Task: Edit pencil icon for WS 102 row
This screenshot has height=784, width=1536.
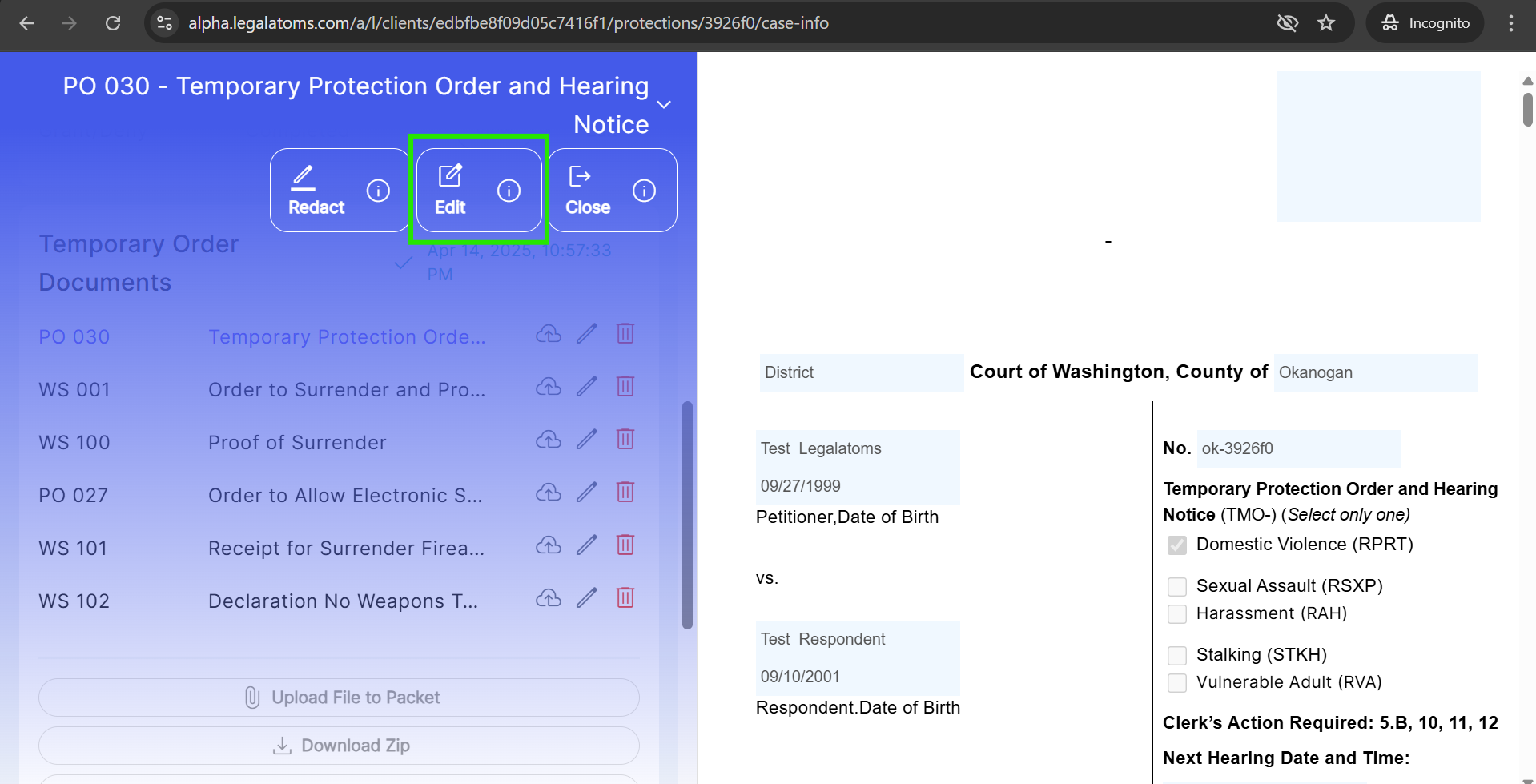Action: click(x=587, y=598)
